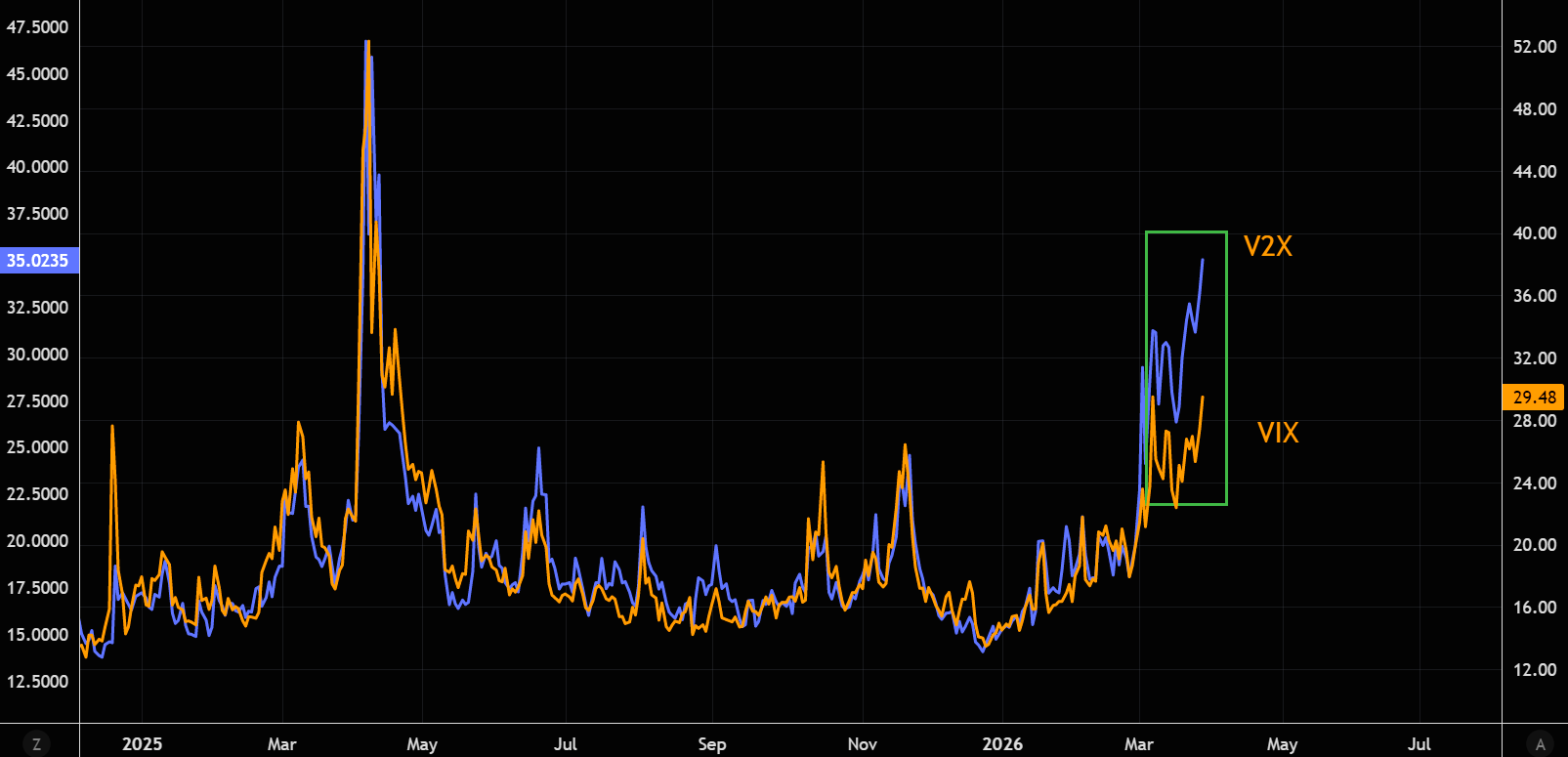Click the 40.00 value on right scale

[1534, 233]
